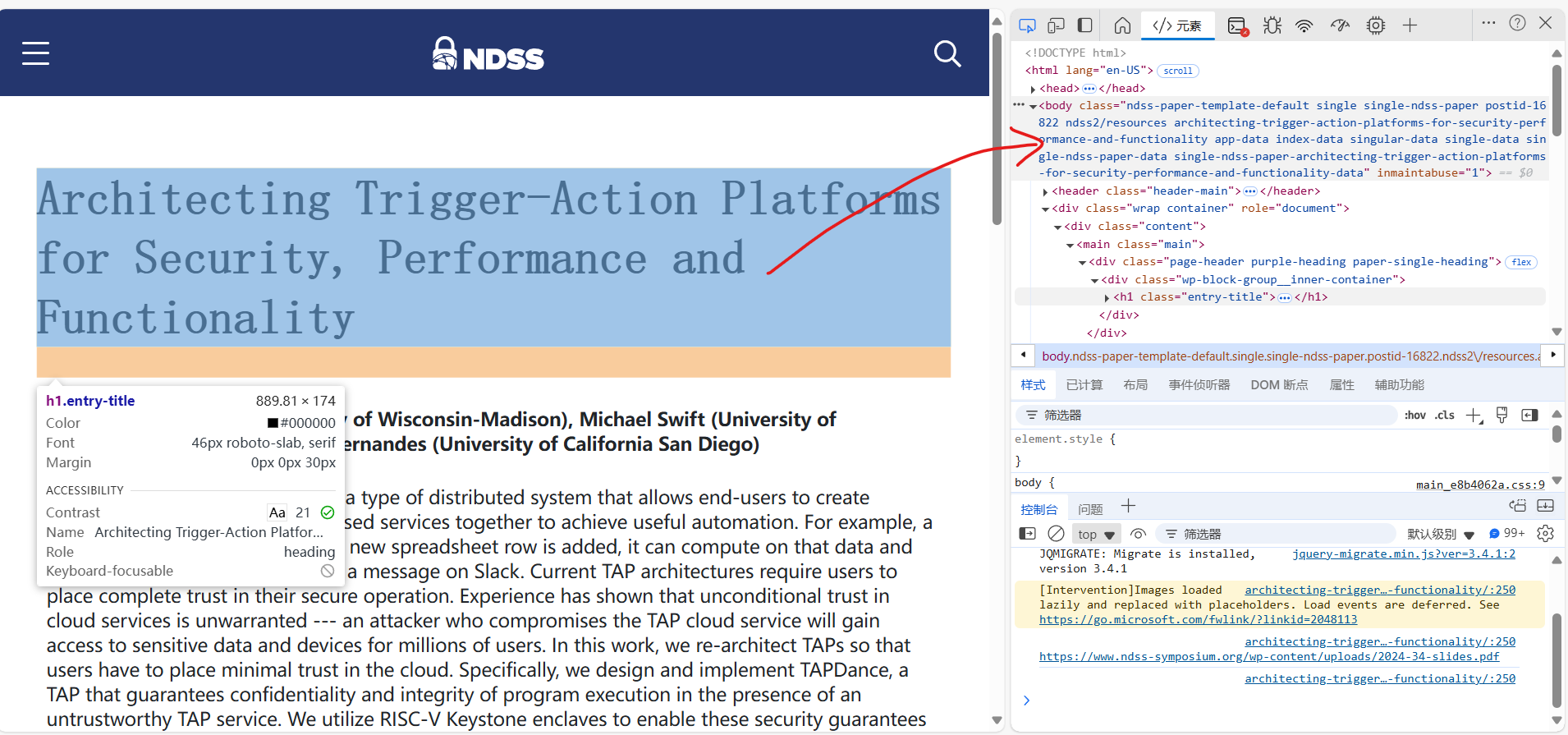Open the top context dropdown
The height and width of the screenshot is (735, 1568).
[1096, 535]
